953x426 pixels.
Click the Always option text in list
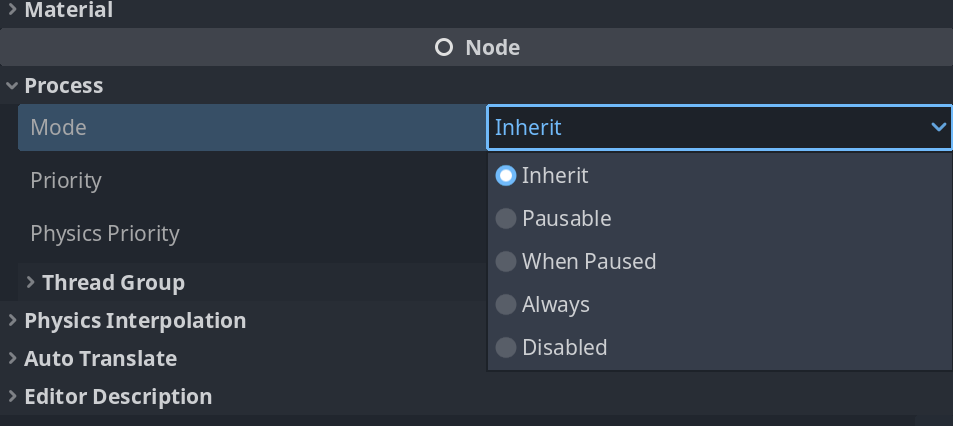[556, 304]
